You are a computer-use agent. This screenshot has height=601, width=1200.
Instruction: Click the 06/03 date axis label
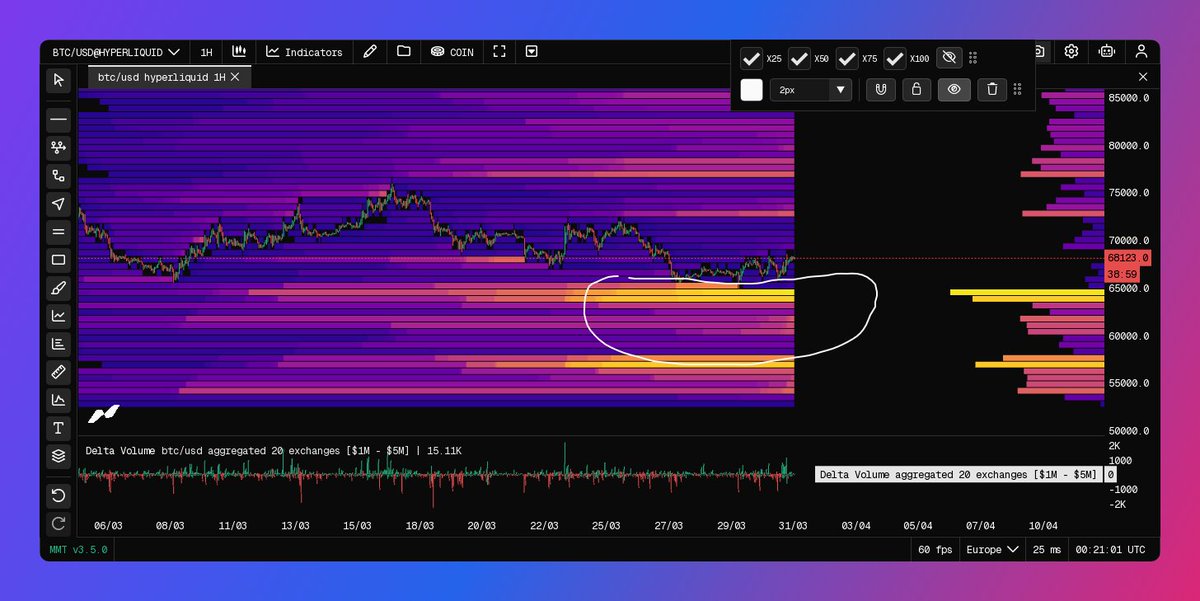108,525
